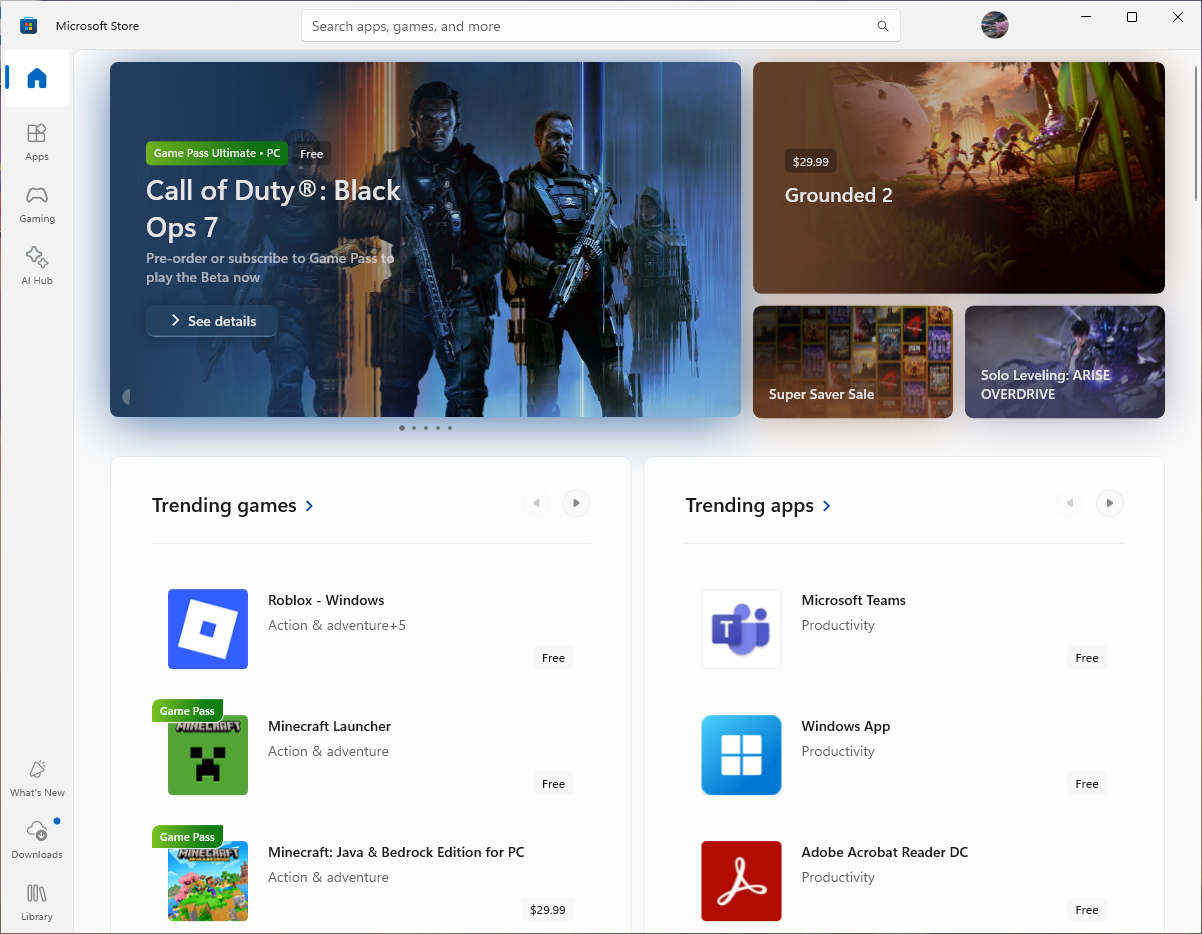1202x934 pixels.
Task: Click Free next to Roblox - Windows
Action: pyautogui.click(x=552, y=657)
